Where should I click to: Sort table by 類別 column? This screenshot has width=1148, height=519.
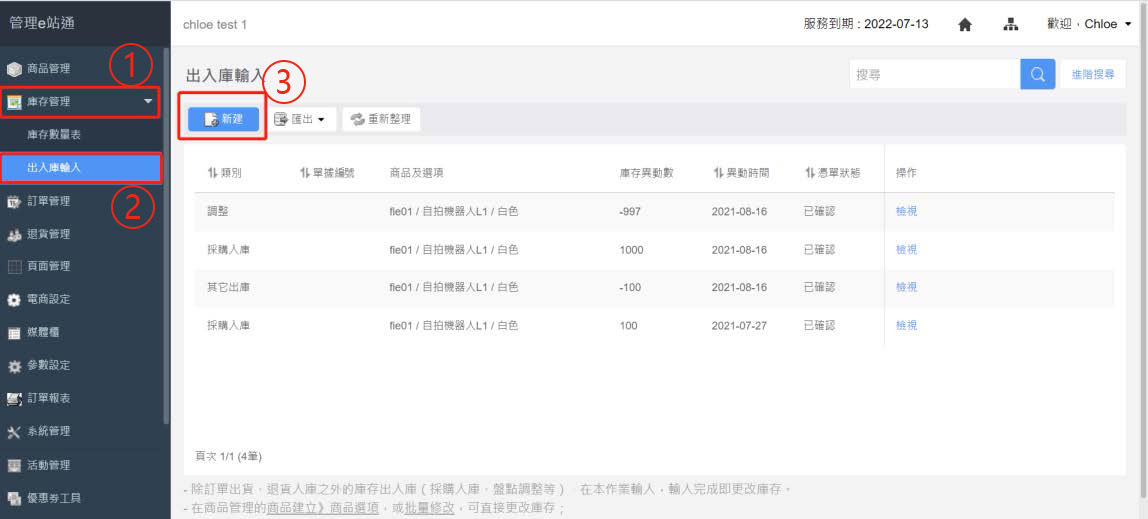(x=224, y=173)
